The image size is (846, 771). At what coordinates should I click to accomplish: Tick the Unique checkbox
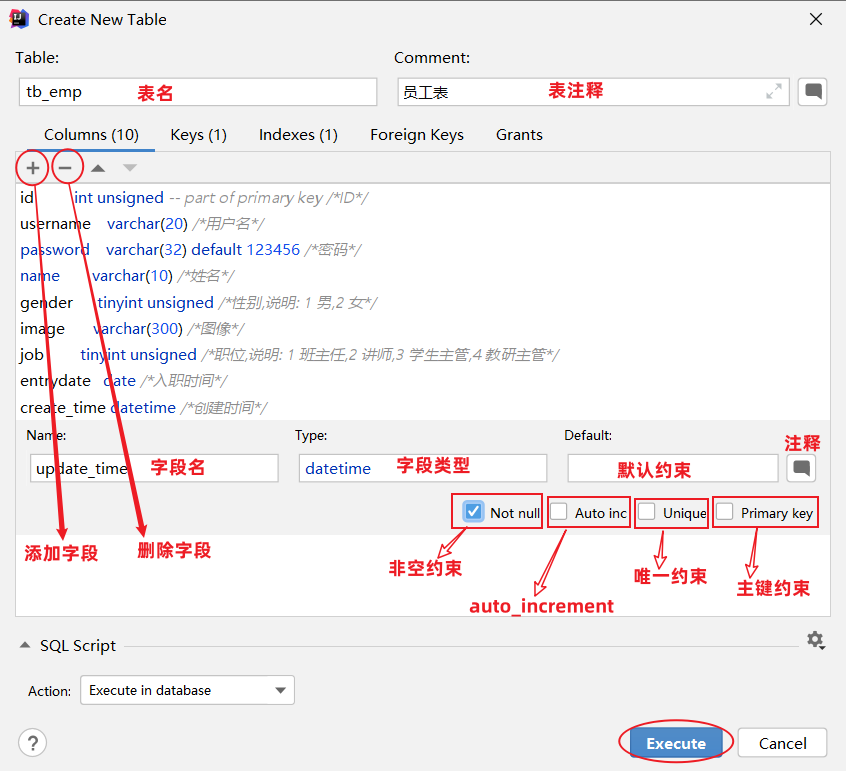click(647, 512)
